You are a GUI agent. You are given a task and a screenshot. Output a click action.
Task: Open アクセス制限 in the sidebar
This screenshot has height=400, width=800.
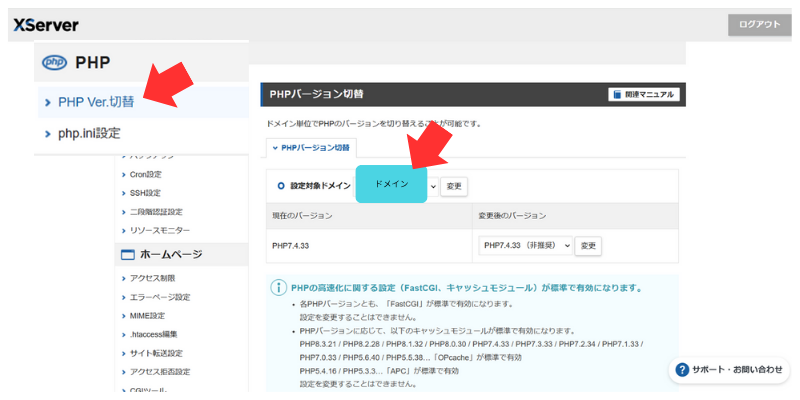[x=153, y=279]
